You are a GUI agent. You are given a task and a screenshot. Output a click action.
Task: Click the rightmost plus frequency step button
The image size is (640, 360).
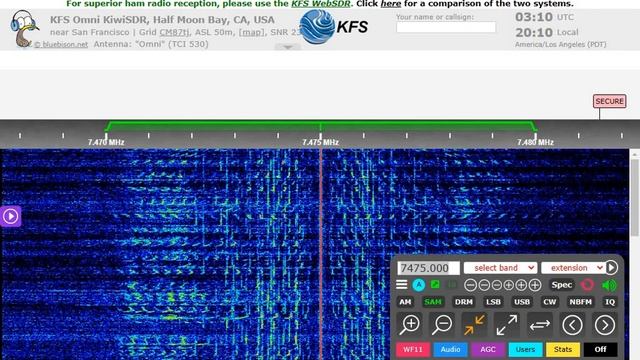535,285
